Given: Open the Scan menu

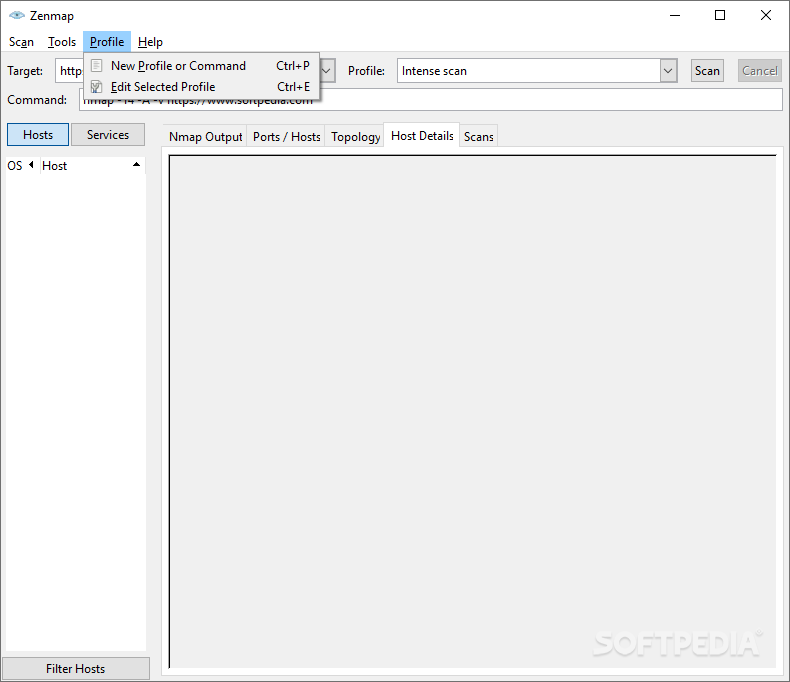Looking at the screenshot, I should 21,42.
